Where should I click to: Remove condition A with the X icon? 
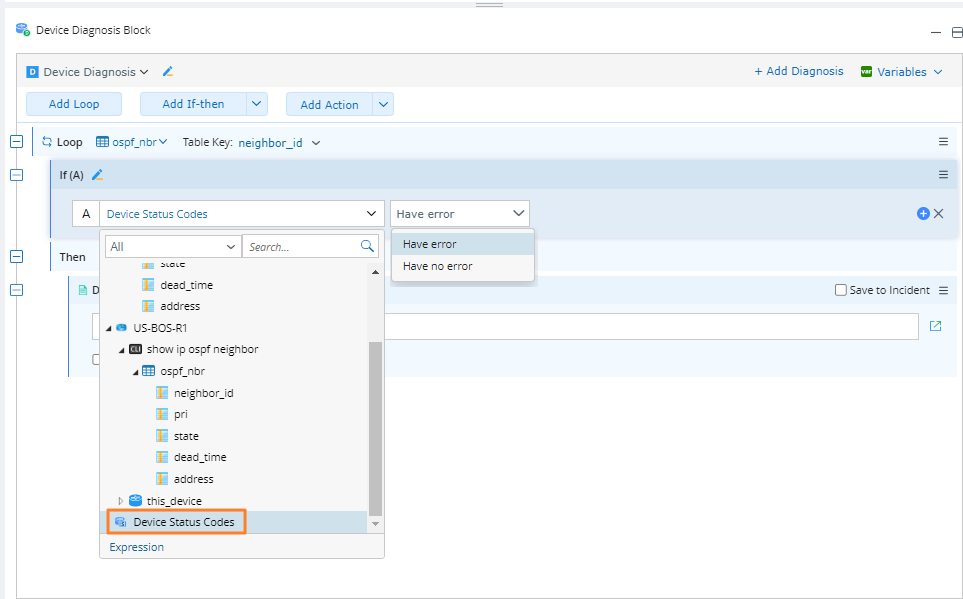(x=939, y=213)
